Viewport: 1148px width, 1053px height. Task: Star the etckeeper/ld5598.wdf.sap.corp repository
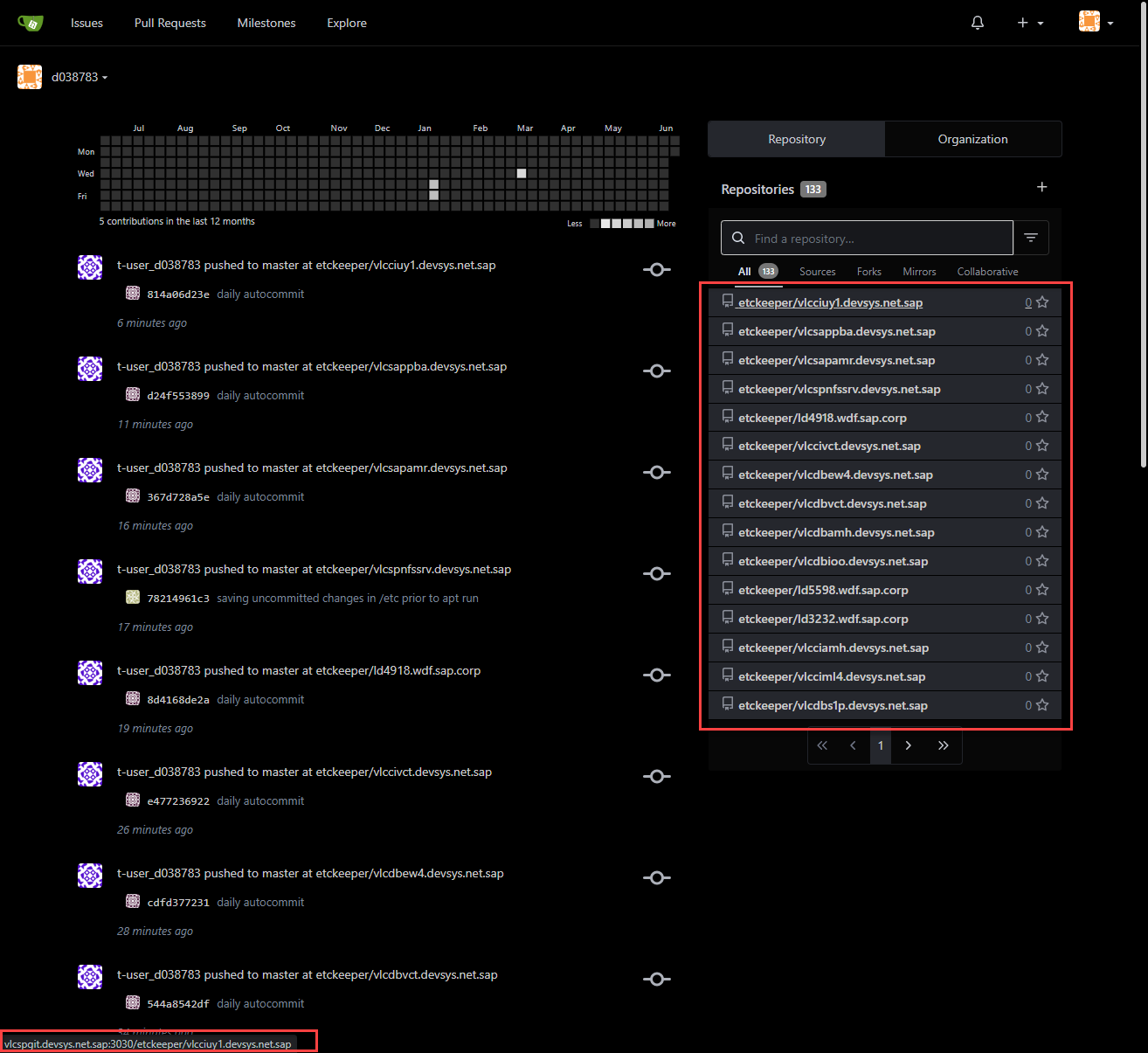pos(1042,590)
